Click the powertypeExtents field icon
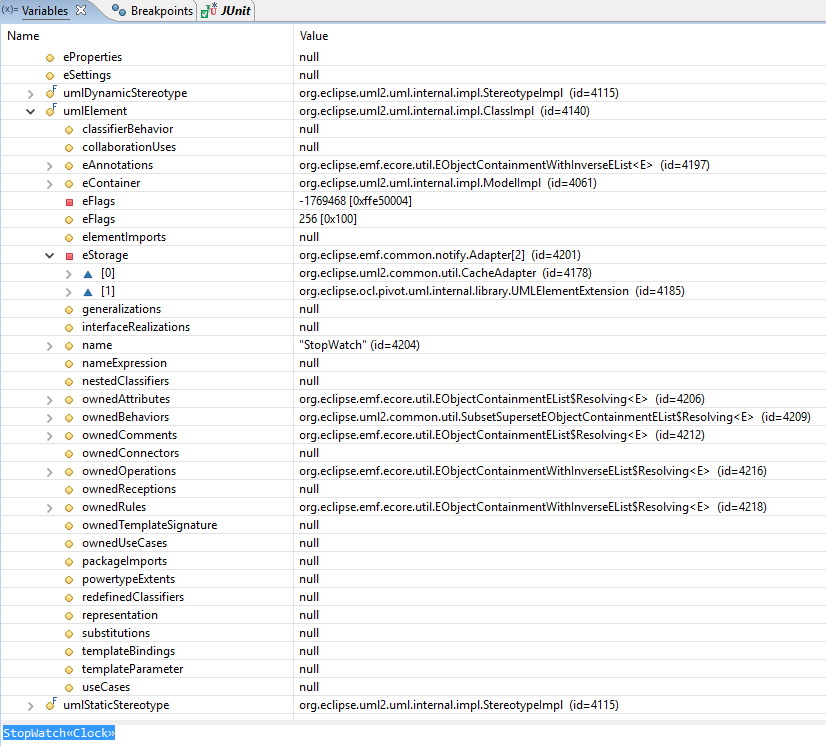This screenshot has width=826, height=746. tap(69, 580)
